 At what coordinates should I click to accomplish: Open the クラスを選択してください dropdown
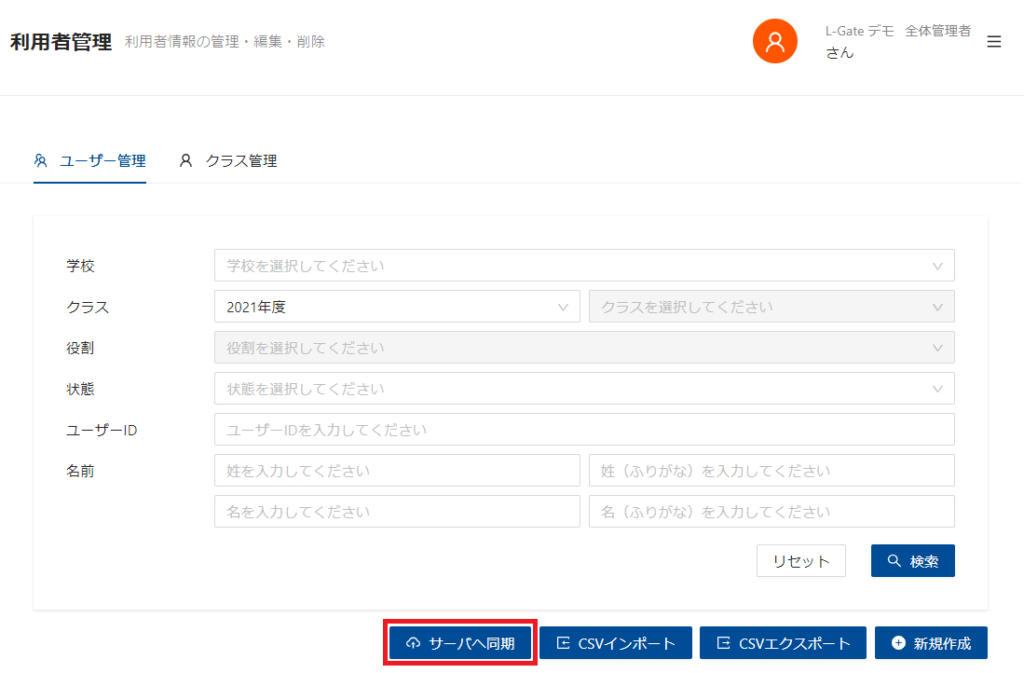pos(771,307)
